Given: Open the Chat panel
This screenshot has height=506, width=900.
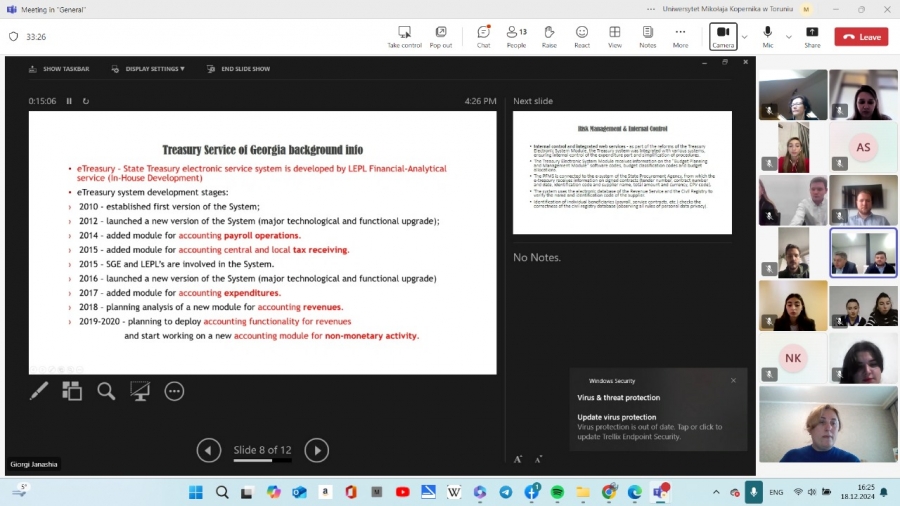Looking at the screenshot, I should [x=483, y=36].
